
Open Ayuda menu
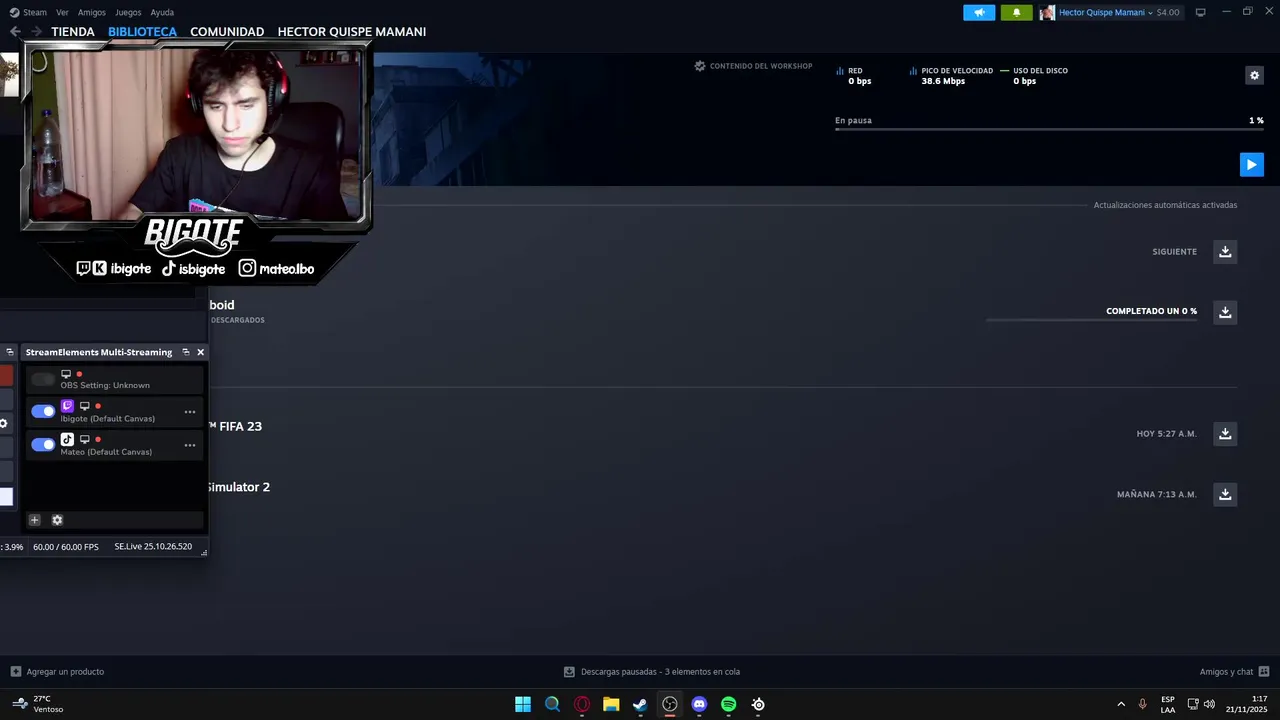coord(162,12)
